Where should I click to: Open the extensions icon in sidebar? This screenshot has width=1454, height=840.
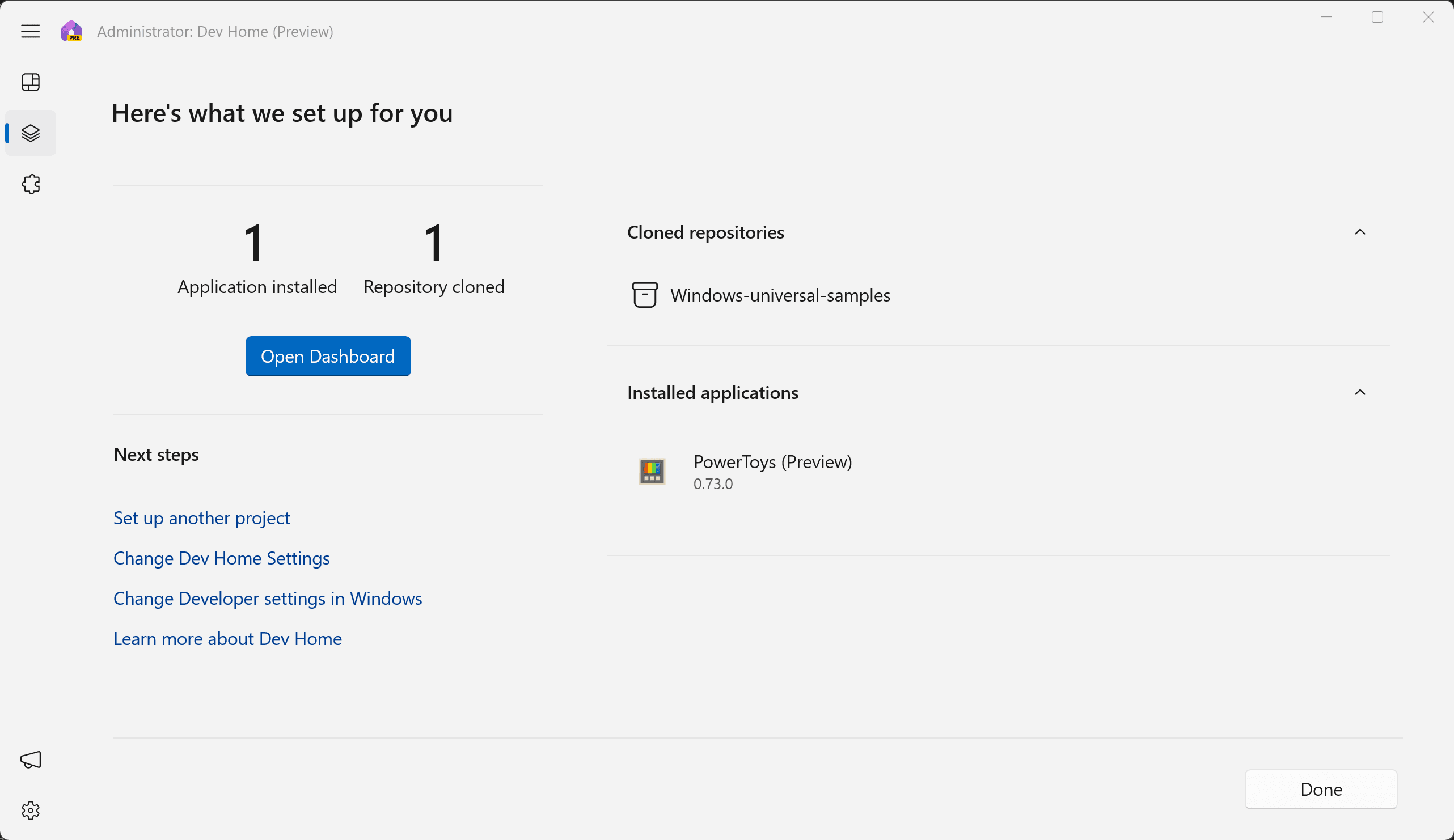pyautogui.click(x=31, y=184)
